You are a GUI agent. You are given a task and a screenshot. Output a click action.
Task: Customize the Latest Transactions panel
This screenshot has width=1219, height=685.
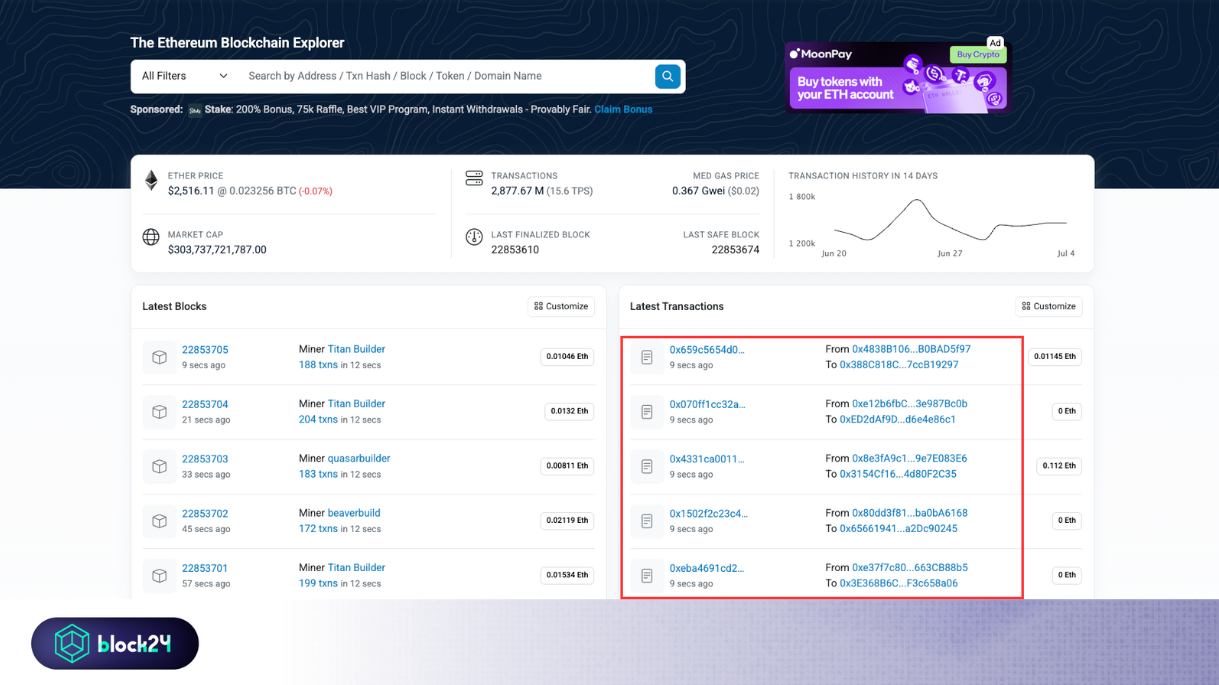click(1049, 306)
